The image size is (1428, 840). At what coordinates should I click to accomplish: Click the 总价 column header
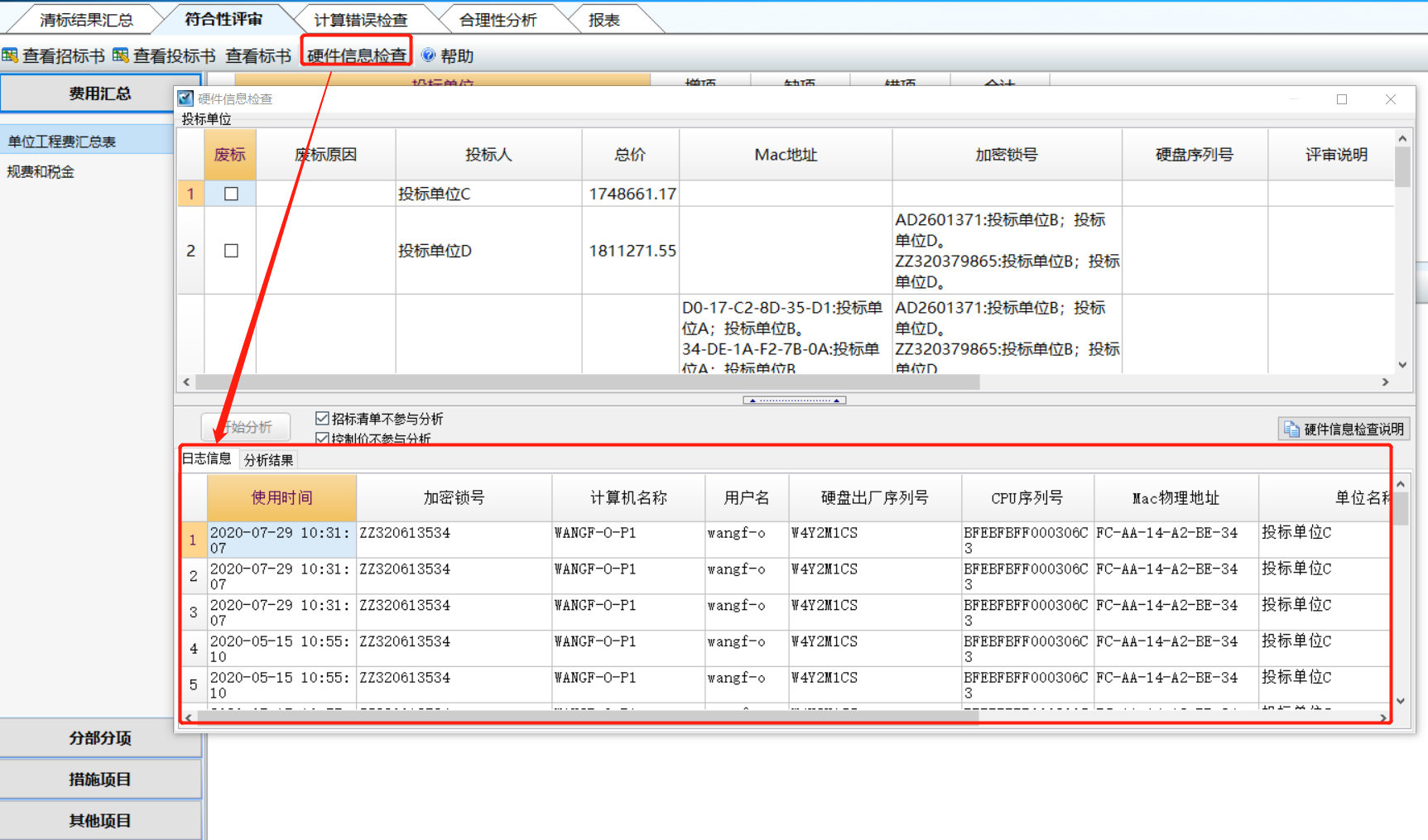click(630, 155)
